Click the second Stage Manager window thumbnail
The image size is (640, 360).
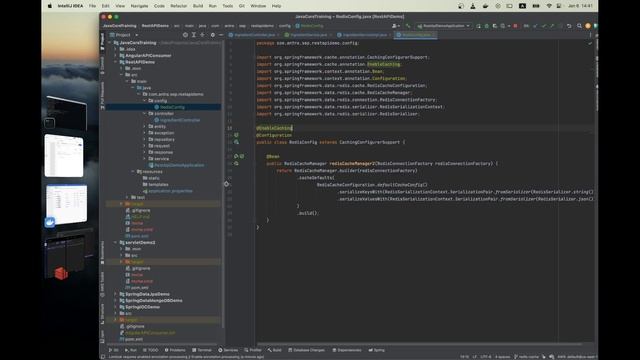(64, 156)
